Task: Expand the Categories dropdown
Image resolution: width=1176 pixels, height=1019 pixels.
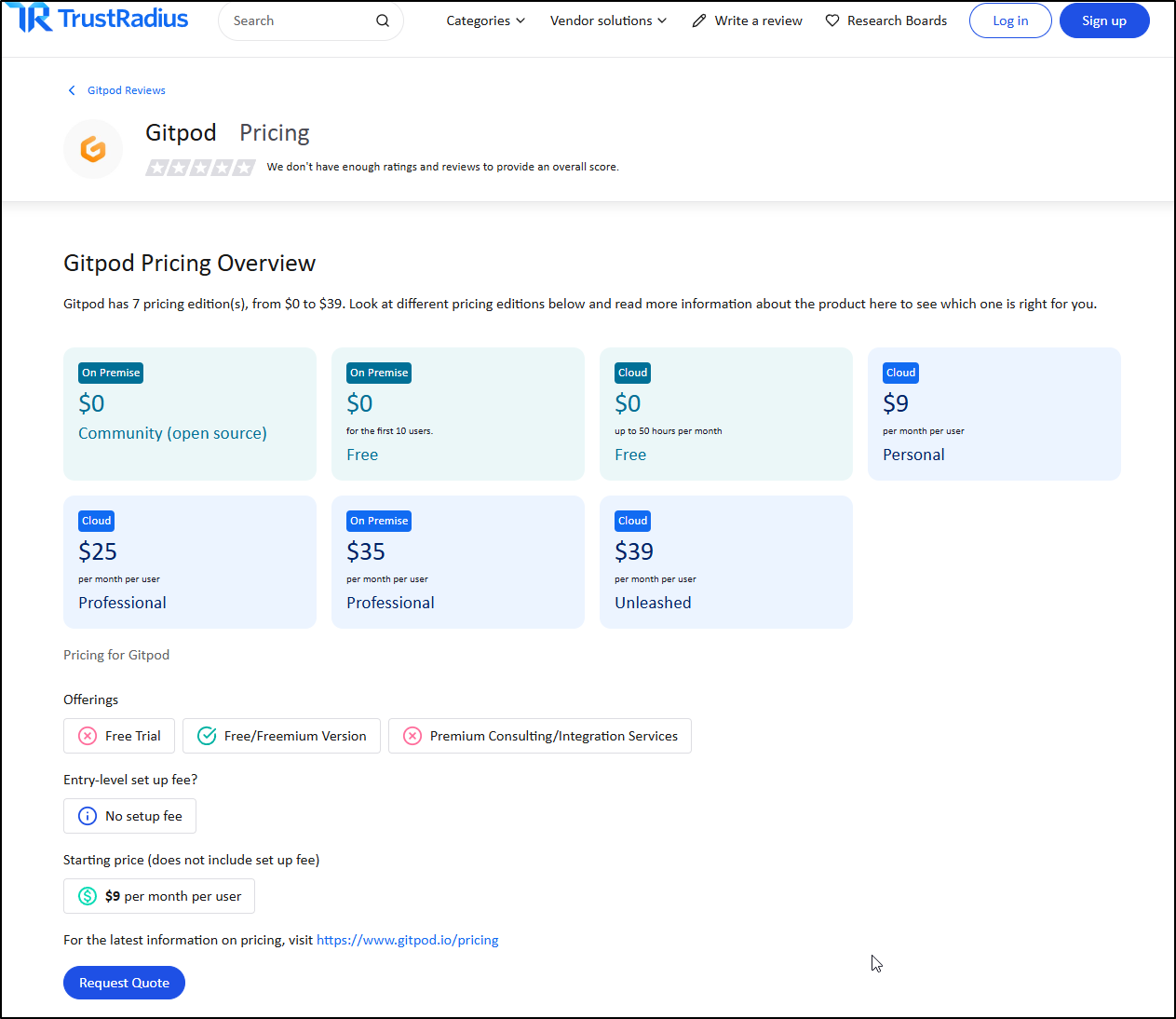Action: click(x=485, y=20)
